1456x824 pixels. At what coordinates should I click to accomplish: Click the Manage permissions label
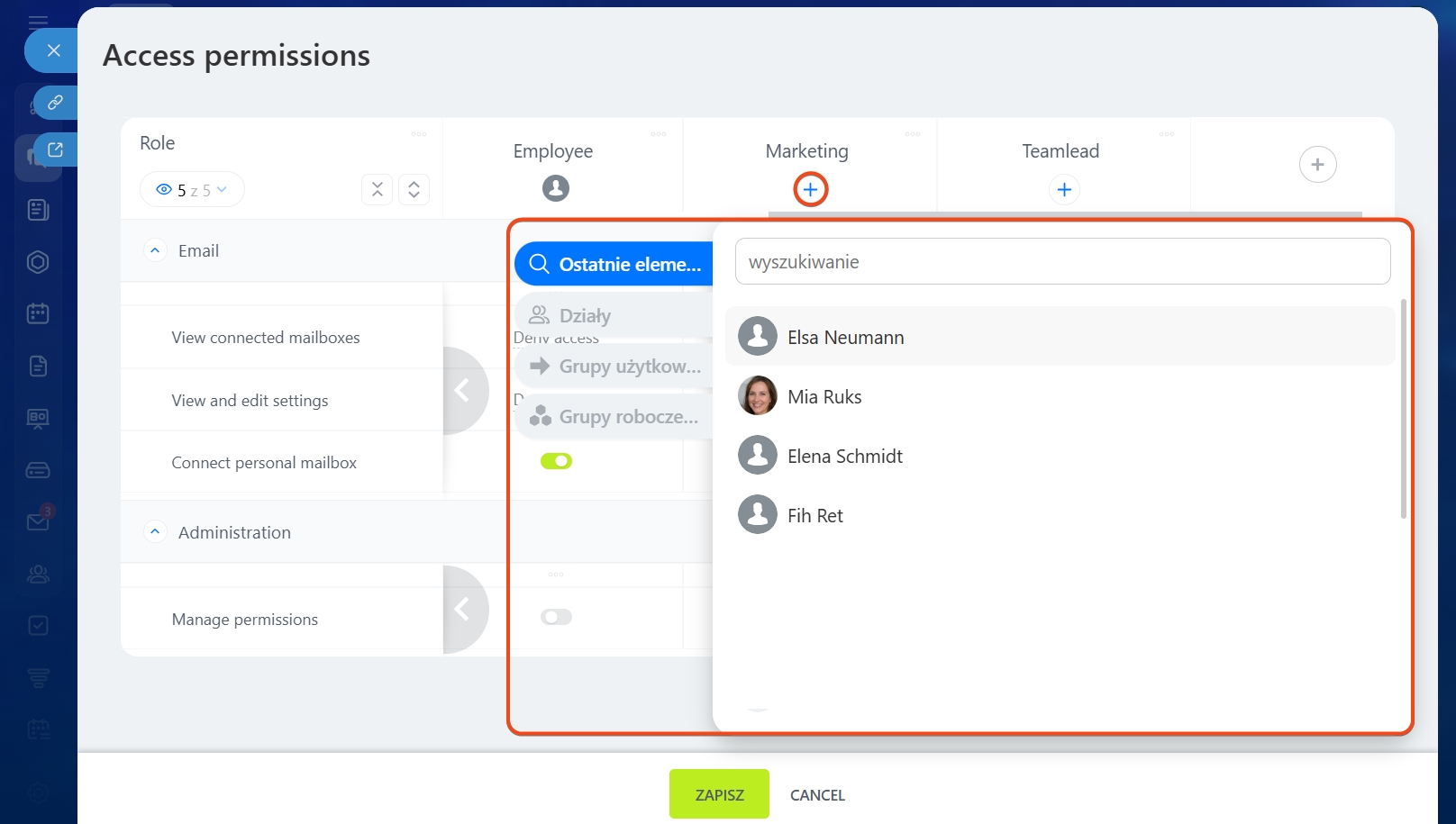(245, 620)
